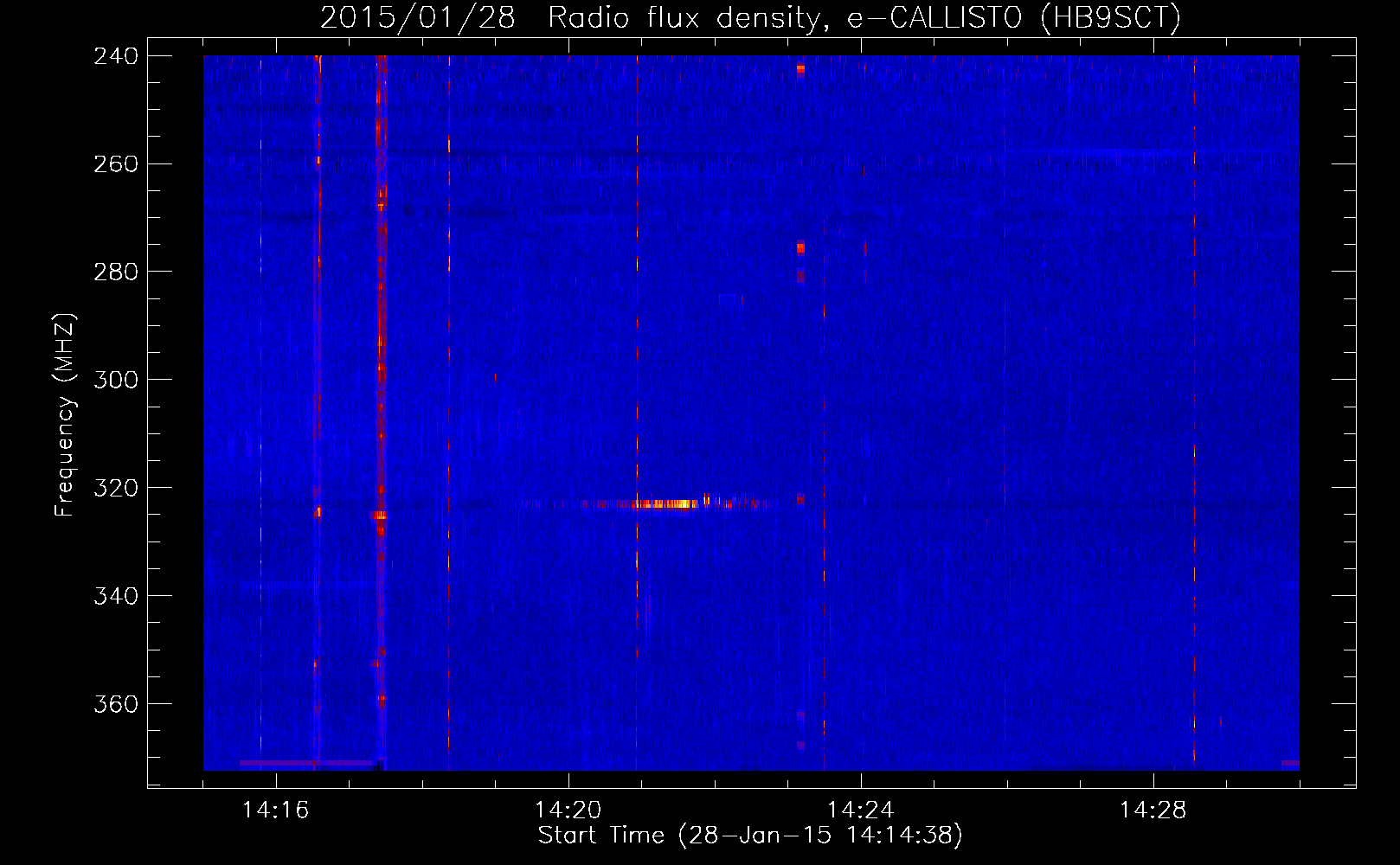
Task: Select the 320 frequency tick label
Action: (116, 489)
